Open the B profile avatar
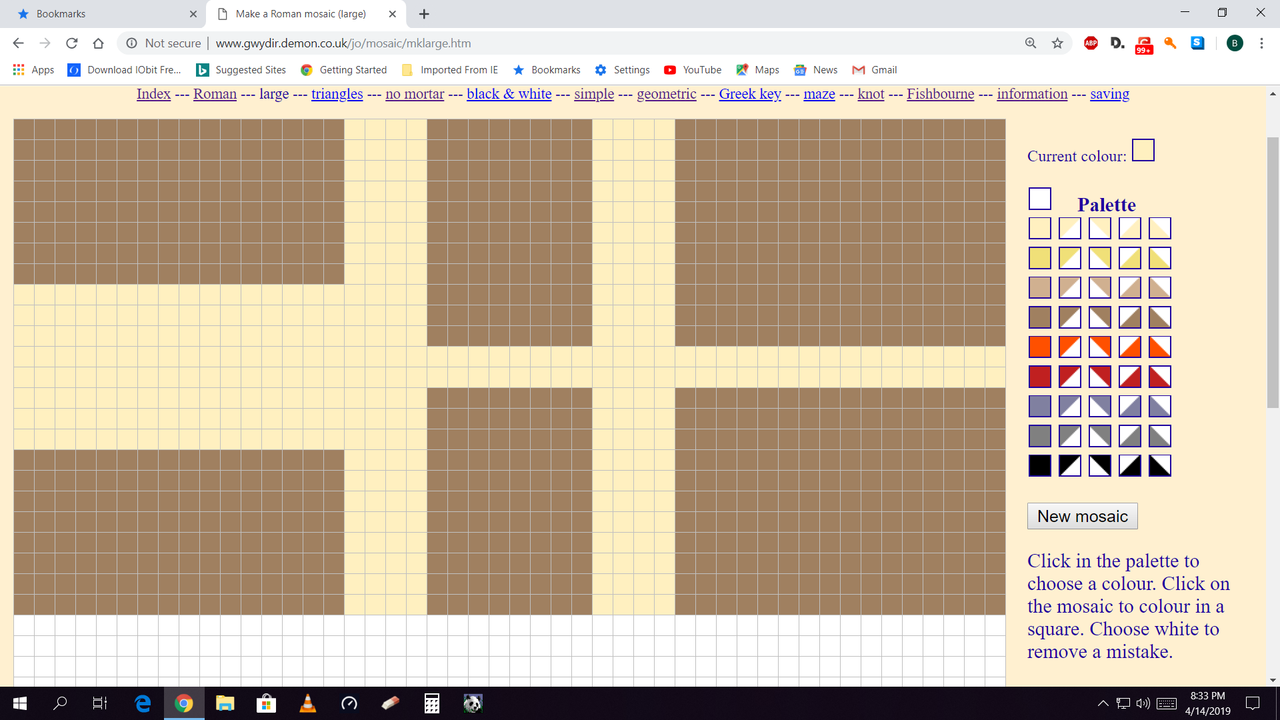Screen dimensions: 1280x720 (x=1235, y=43)
